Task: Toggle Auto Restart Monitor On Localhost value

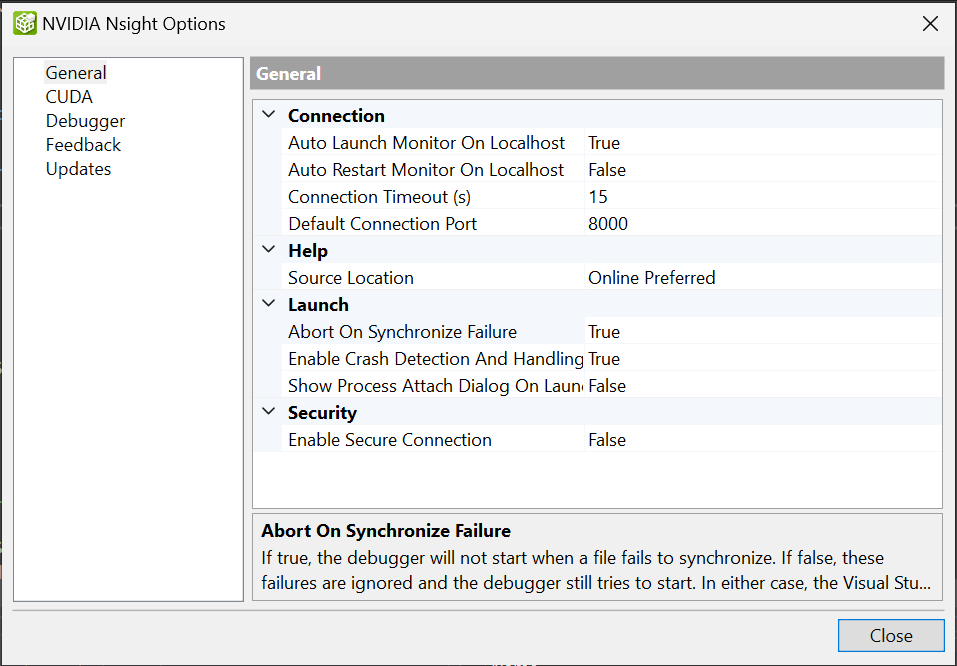Action: [x=760, y=170]
